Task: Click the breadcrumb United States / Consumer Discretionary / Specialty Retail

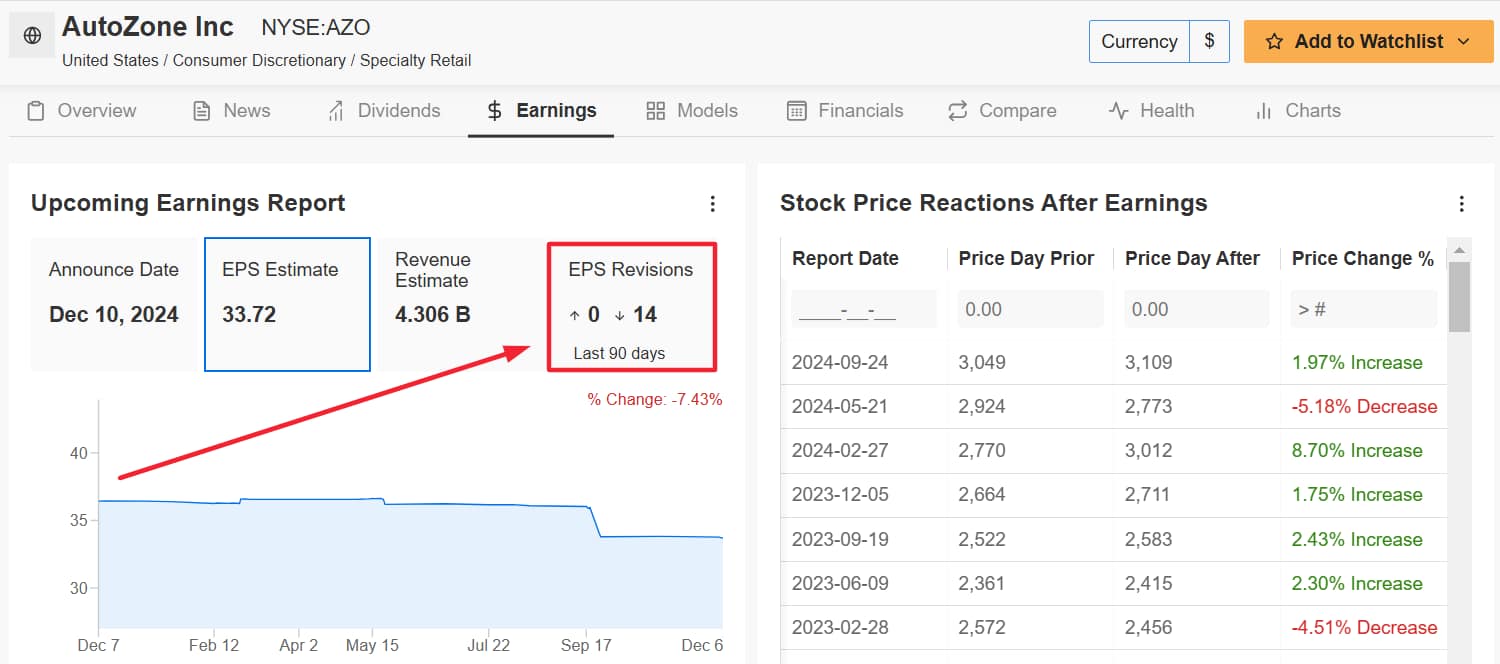Action: click(x=266, y=60)
